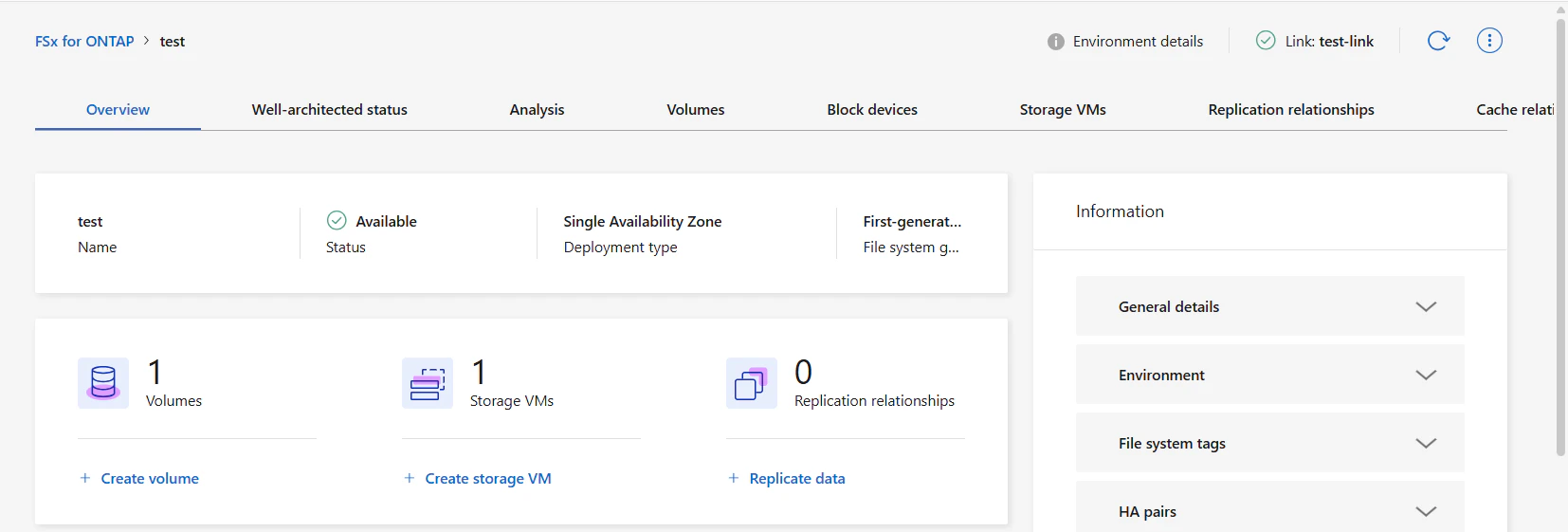Click the FSx for ONTAP breadcrumb link
This screenshot has height=532, width=1568.
84,42
